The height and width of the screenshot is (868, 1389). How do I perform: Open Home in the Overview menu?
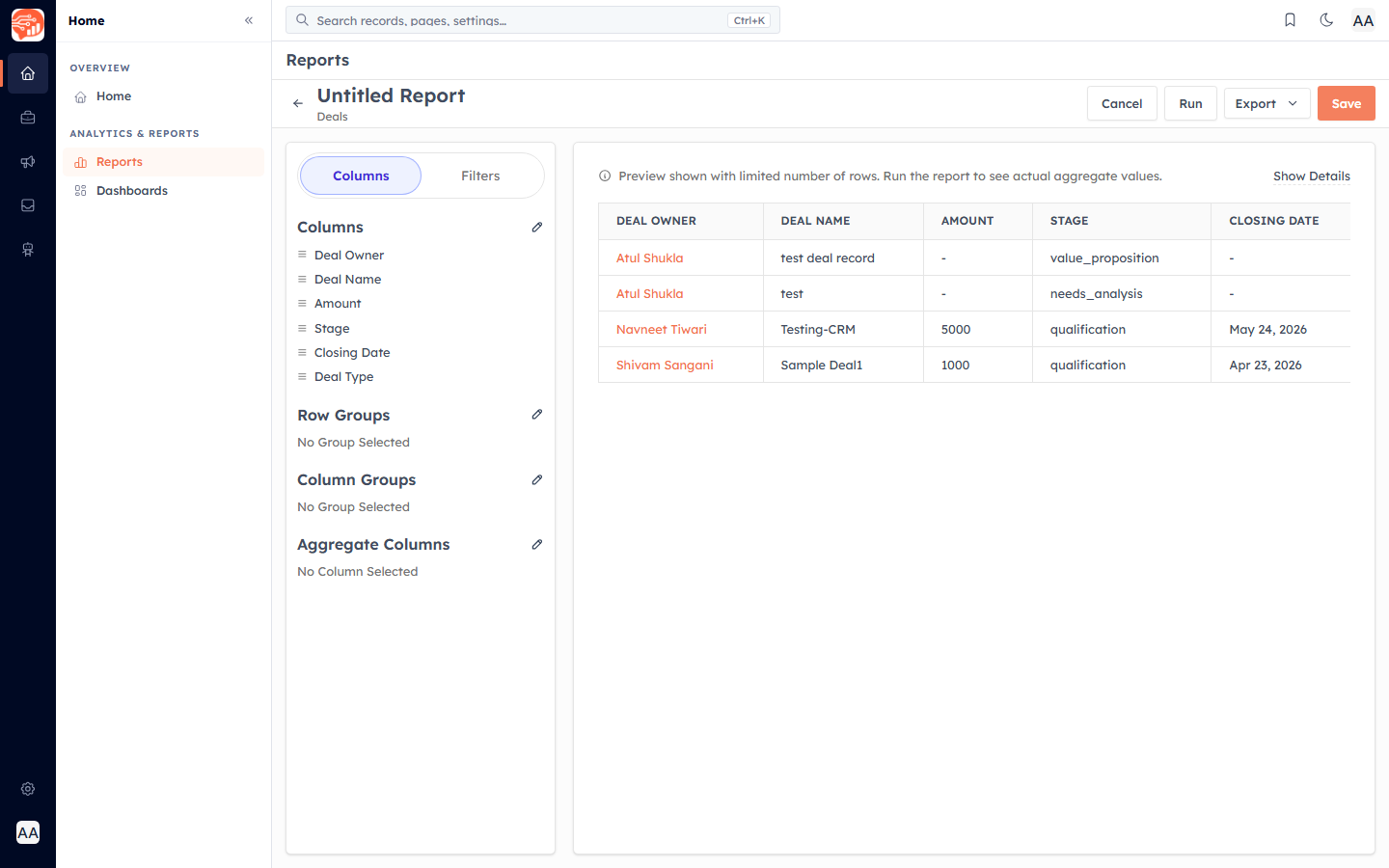[163, 96]
